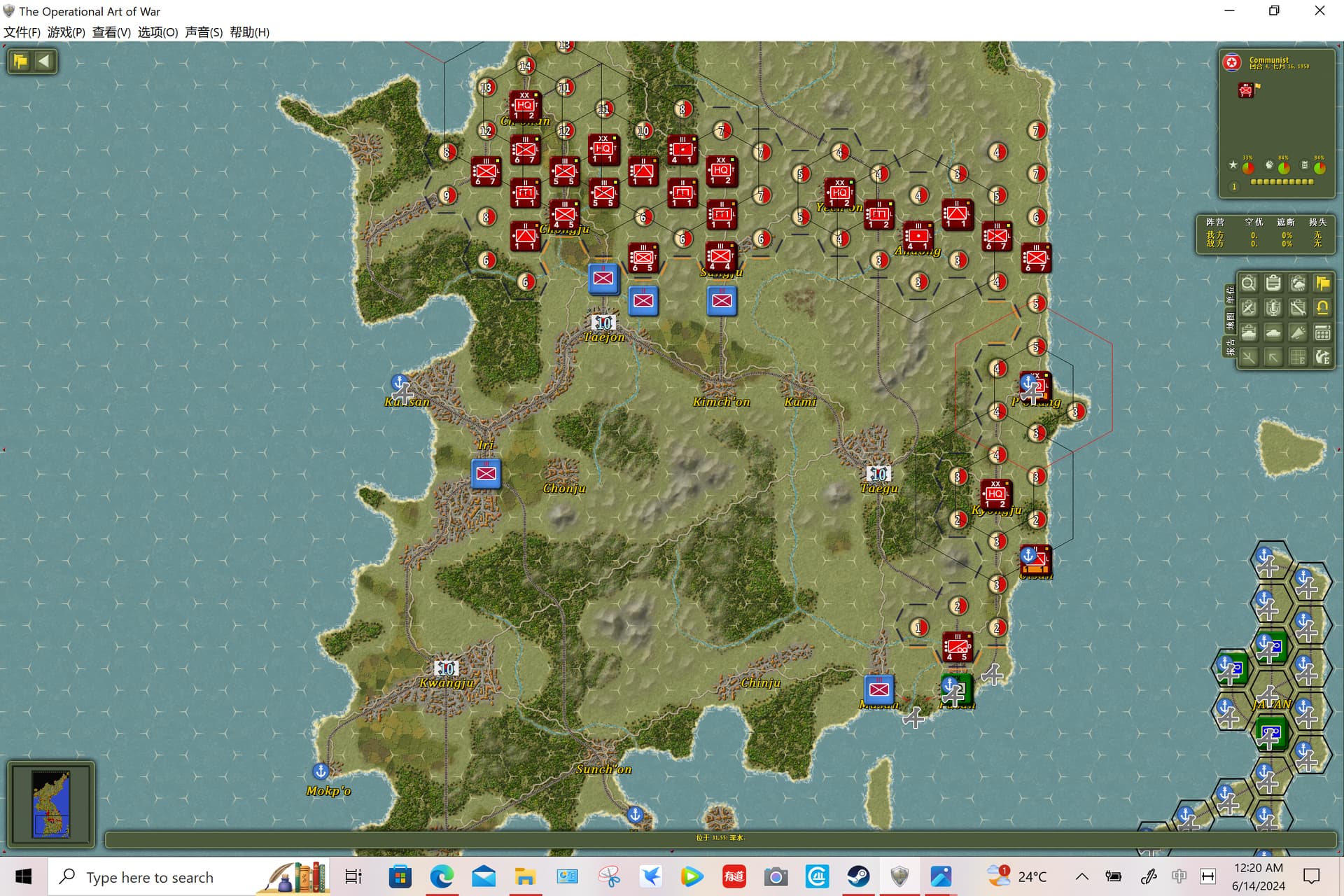Toggle the yellow flag button at the map's top-left corner

tap(20, 61)
